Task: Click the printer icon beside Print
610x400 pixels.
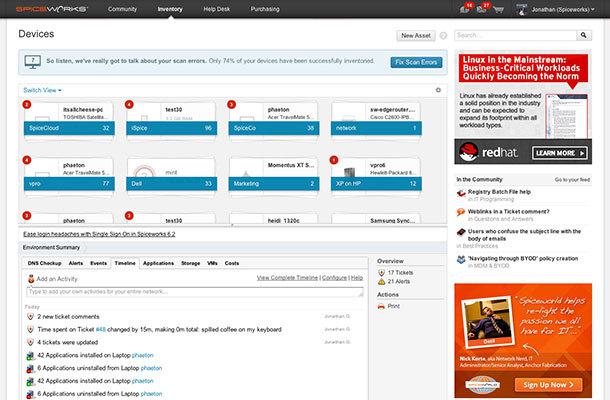Action: [381, 306]
